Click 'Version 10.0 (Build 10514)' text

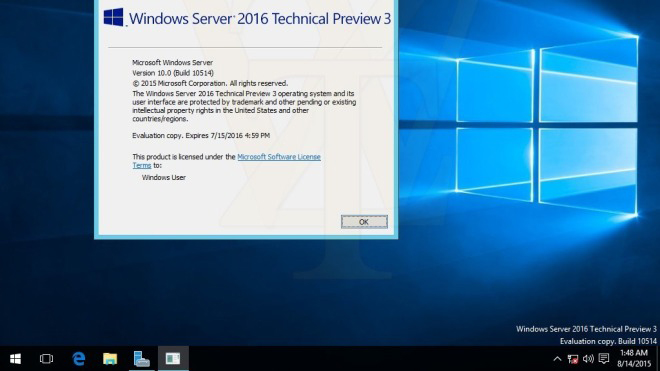click(173, 73)
